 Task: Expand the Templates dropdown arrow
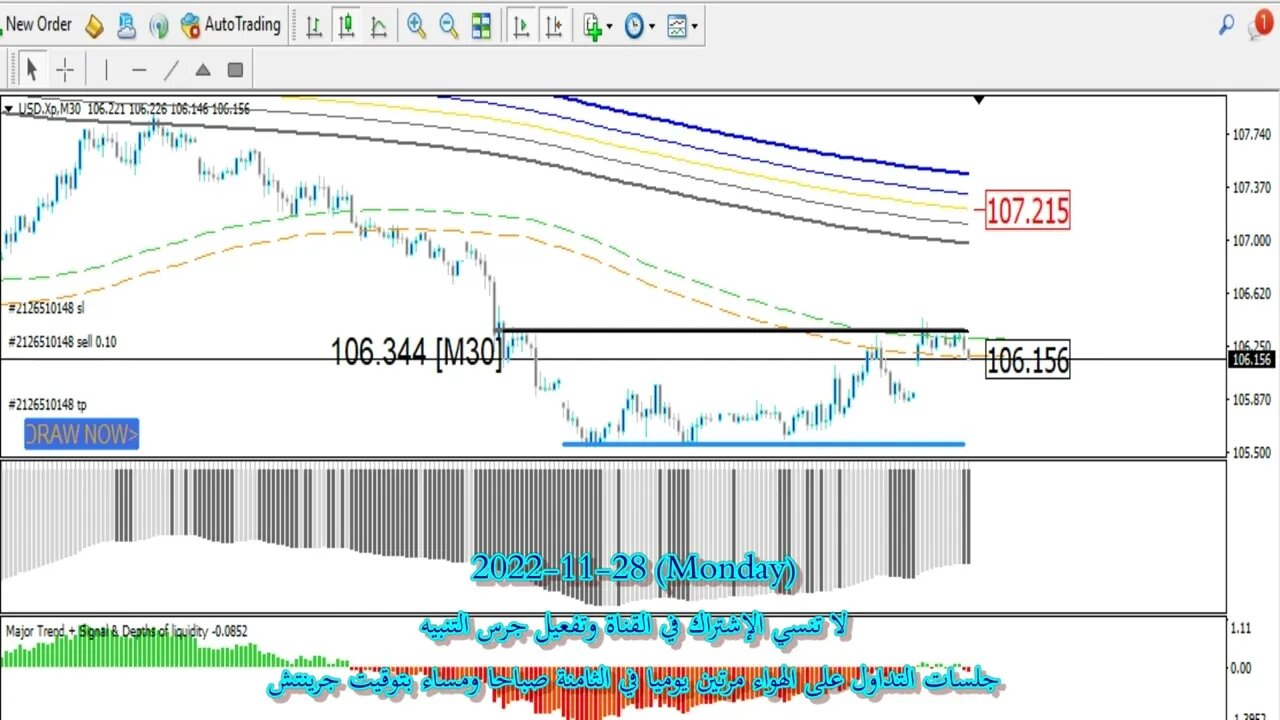point(695,27)
